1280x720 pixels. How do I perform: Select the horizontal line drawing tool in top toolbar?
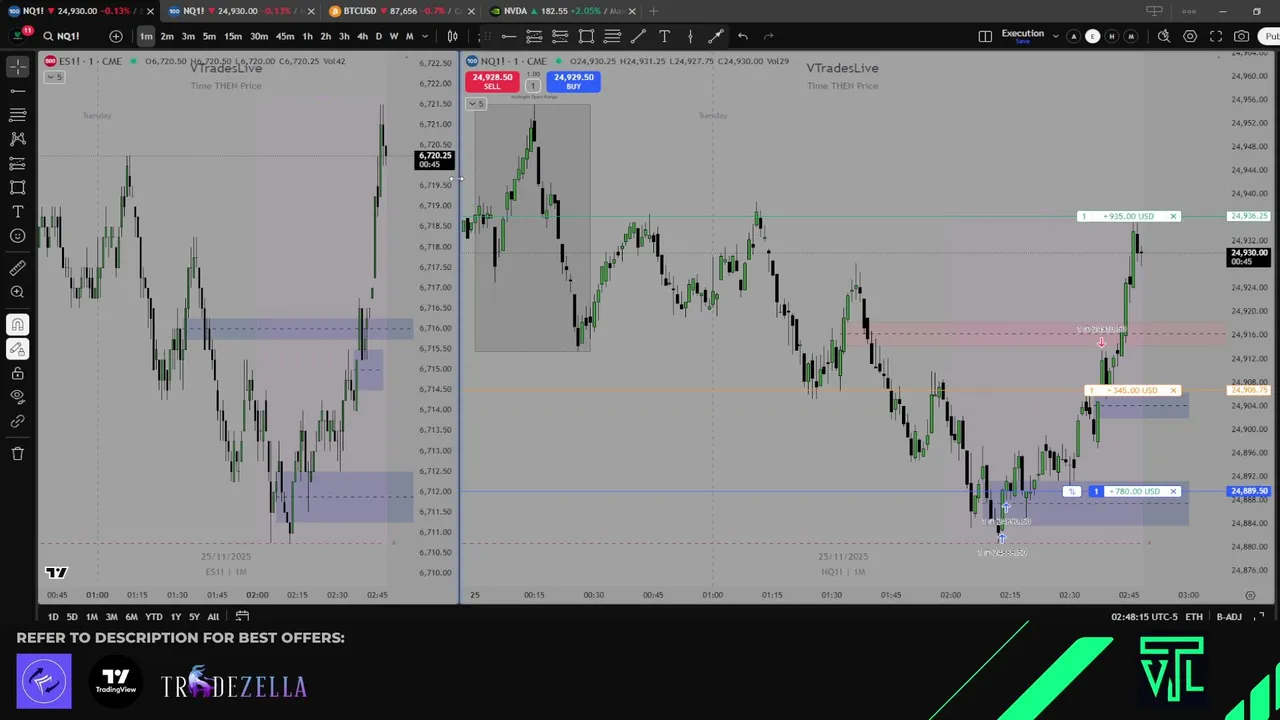coord(508,37)
